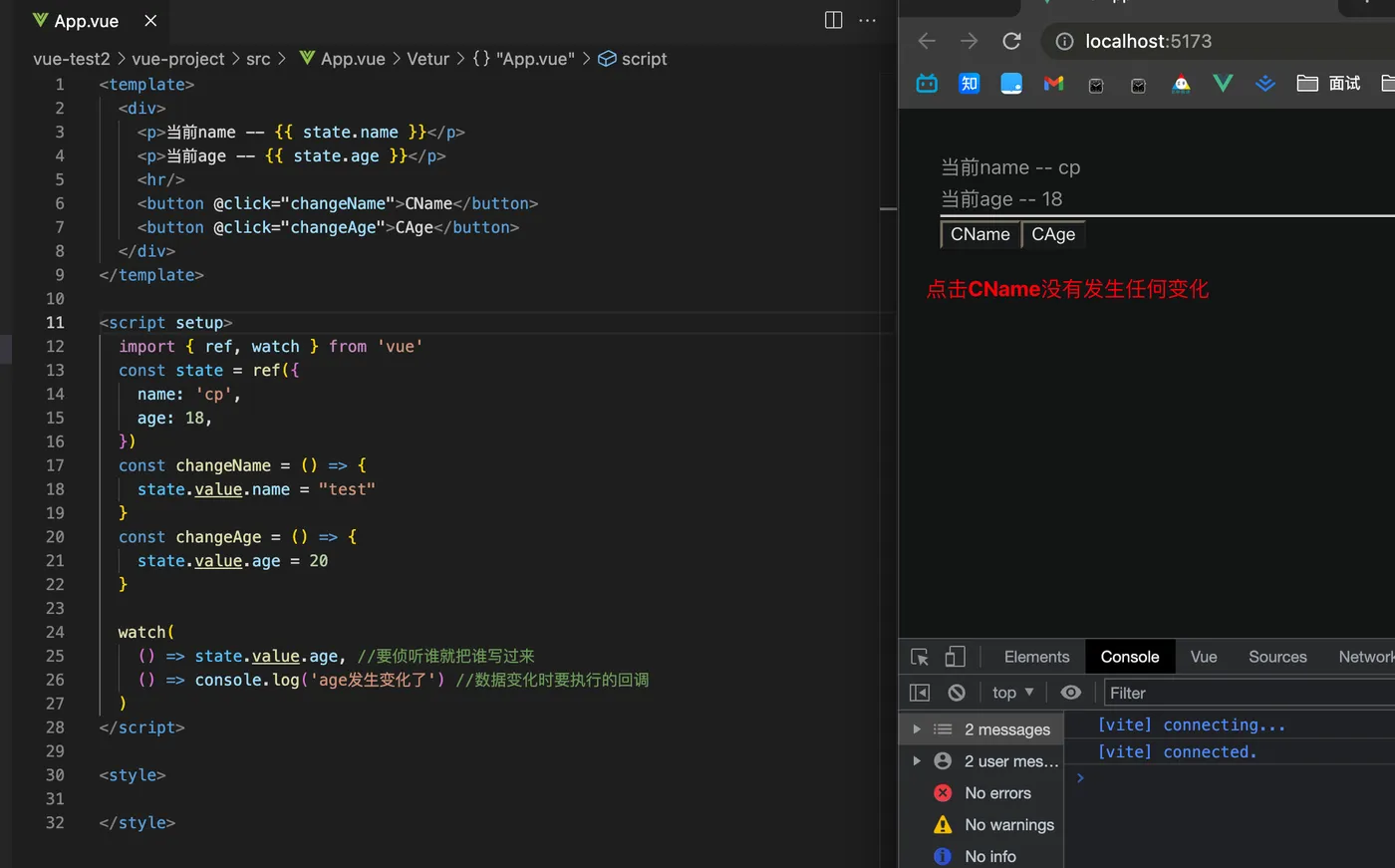Image resolution: width=1395 pixels, height=868 pixels.
Task: Switch to the Sources DevTools tab
Action: pyautogui.click(x=1277, y=657)
